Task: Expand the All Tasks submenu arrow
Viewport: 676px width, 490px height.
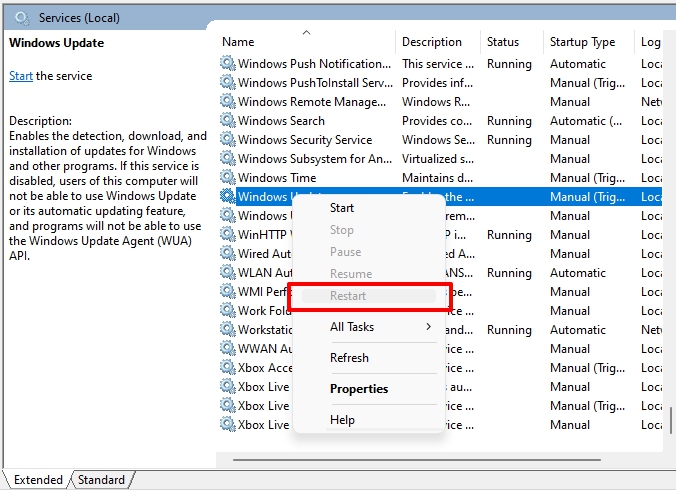Action: pos(428,327)
